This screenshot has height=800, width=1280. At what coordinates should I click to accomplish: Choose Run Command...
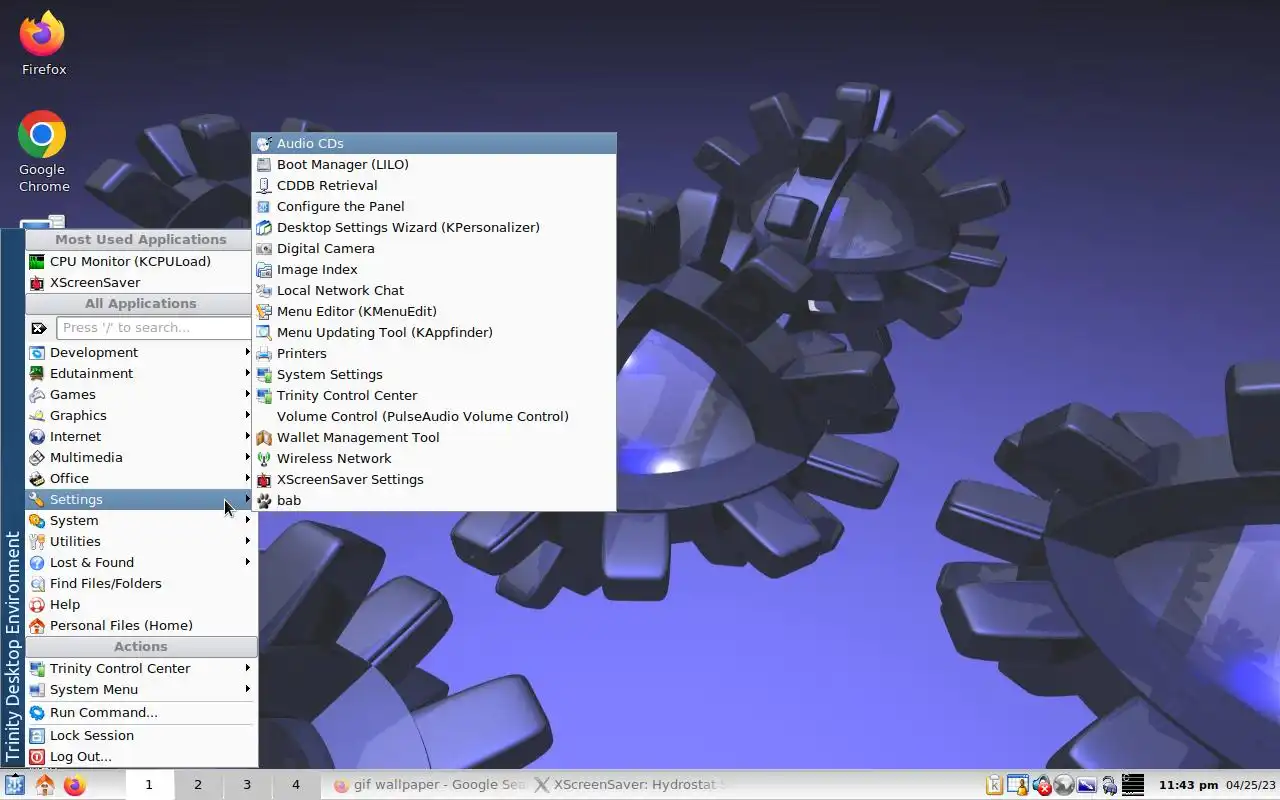[x=140, y=712]
